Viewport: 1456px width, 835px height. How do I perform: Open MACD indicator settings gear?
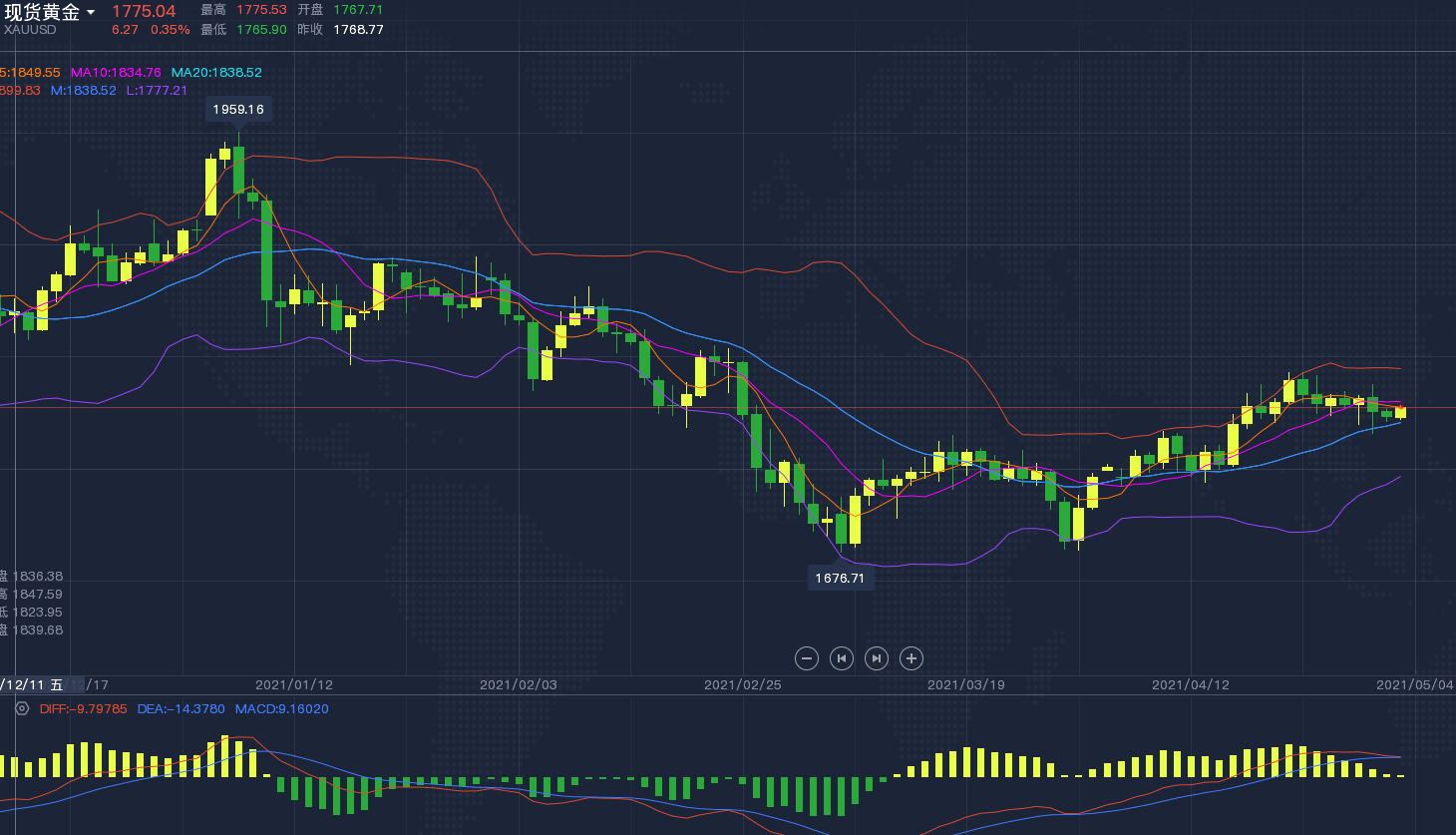[x=22, y=708]
